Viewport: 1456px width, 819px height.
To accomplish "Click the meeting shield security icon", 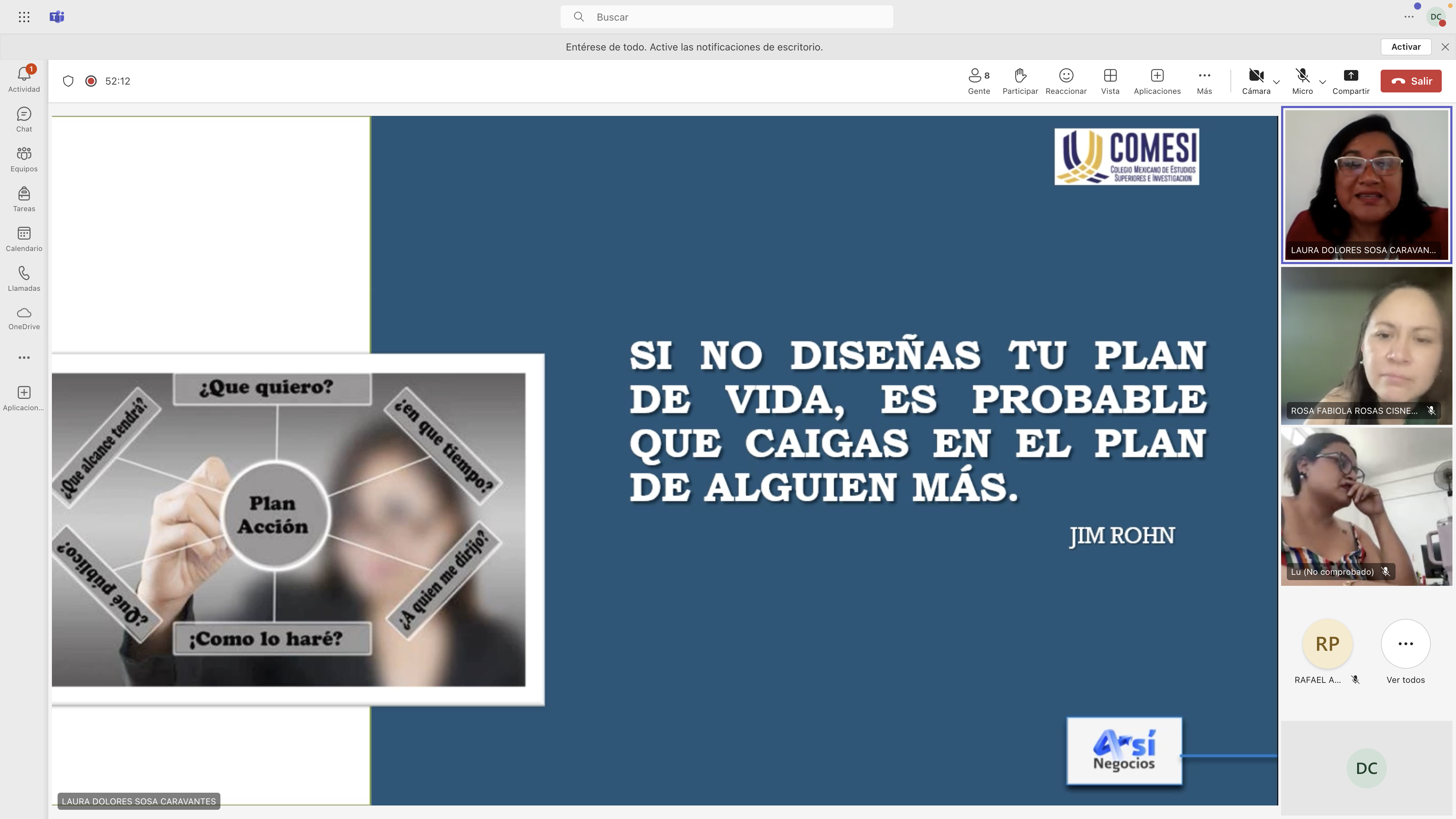I will (68, 81).
